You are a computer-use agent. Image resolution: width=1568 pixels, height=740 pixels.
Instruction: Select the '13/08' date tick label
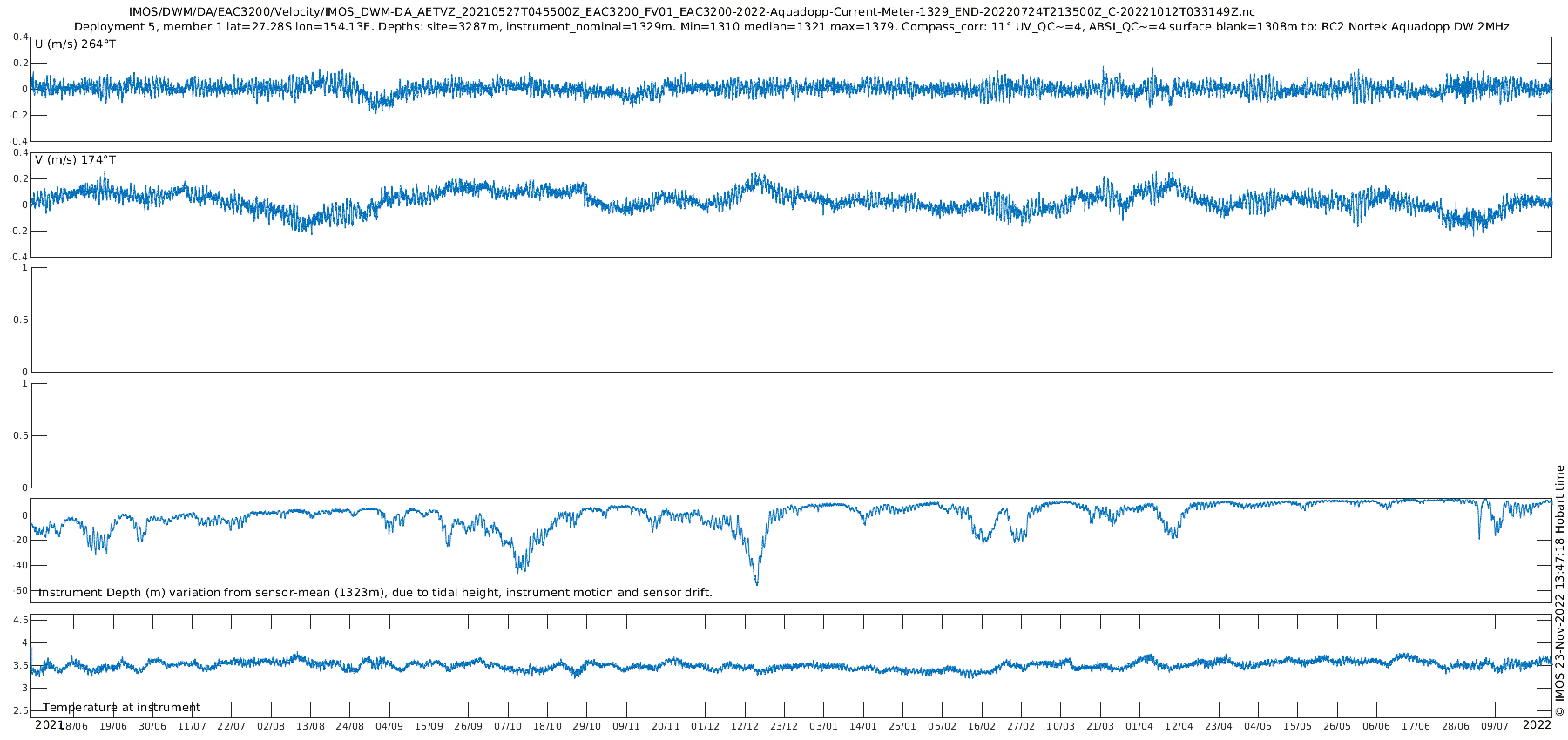(310, 726)
